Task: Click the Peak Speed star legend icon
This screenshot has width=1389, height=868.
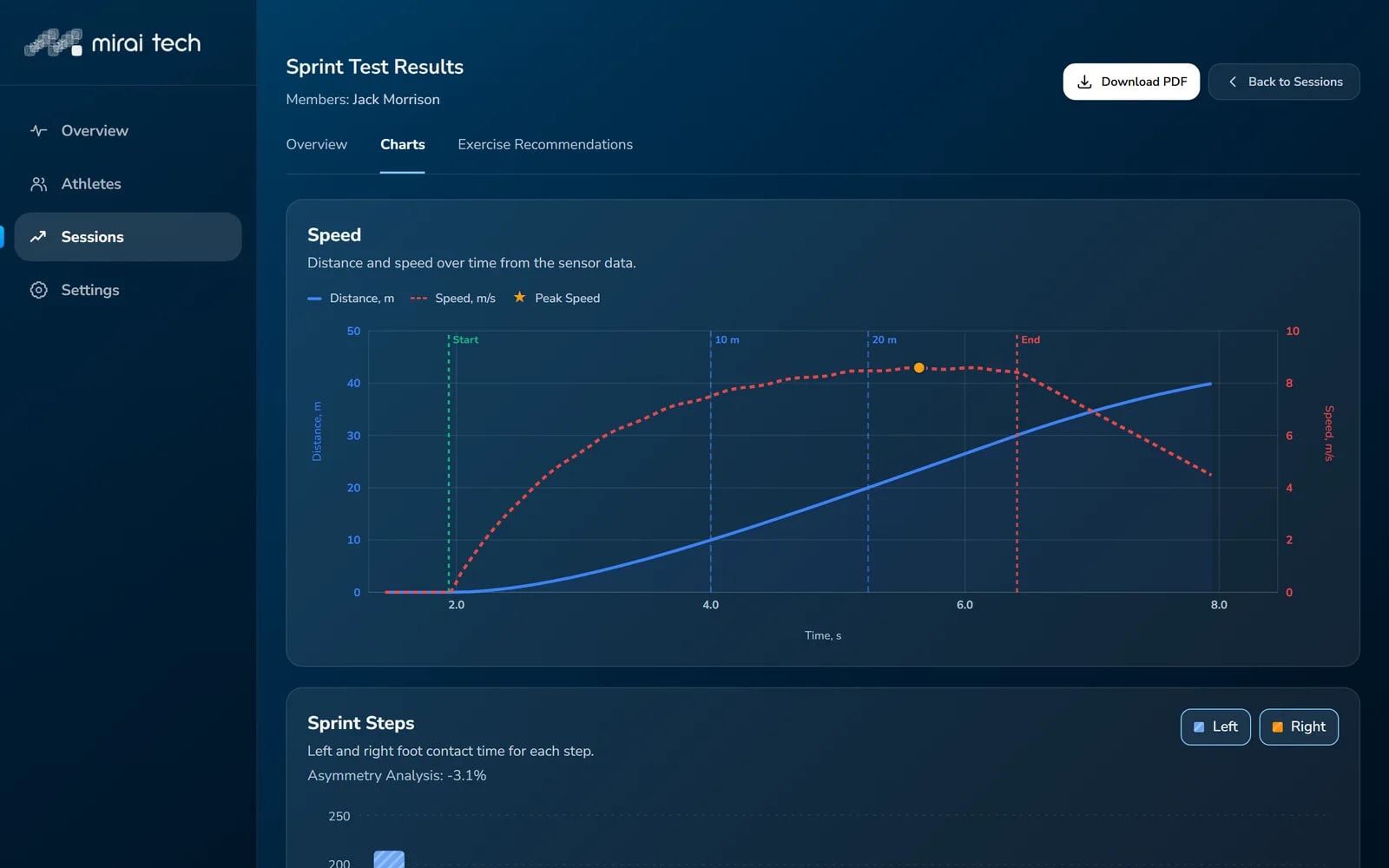Action: click(x=519, y=297)
